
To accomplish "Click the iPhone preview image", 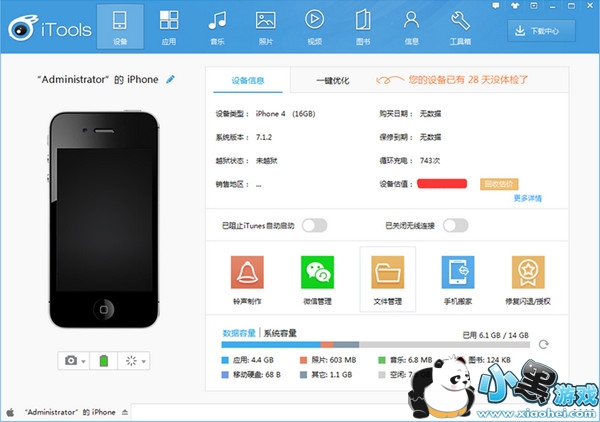I will (x=104, y=219).
